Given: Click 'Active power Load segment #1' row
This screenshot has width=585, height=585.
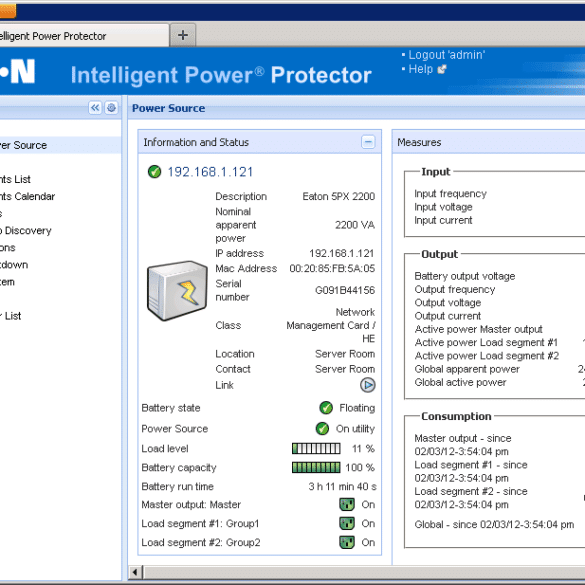Looking at the screenshot, I should coord(486,342).
